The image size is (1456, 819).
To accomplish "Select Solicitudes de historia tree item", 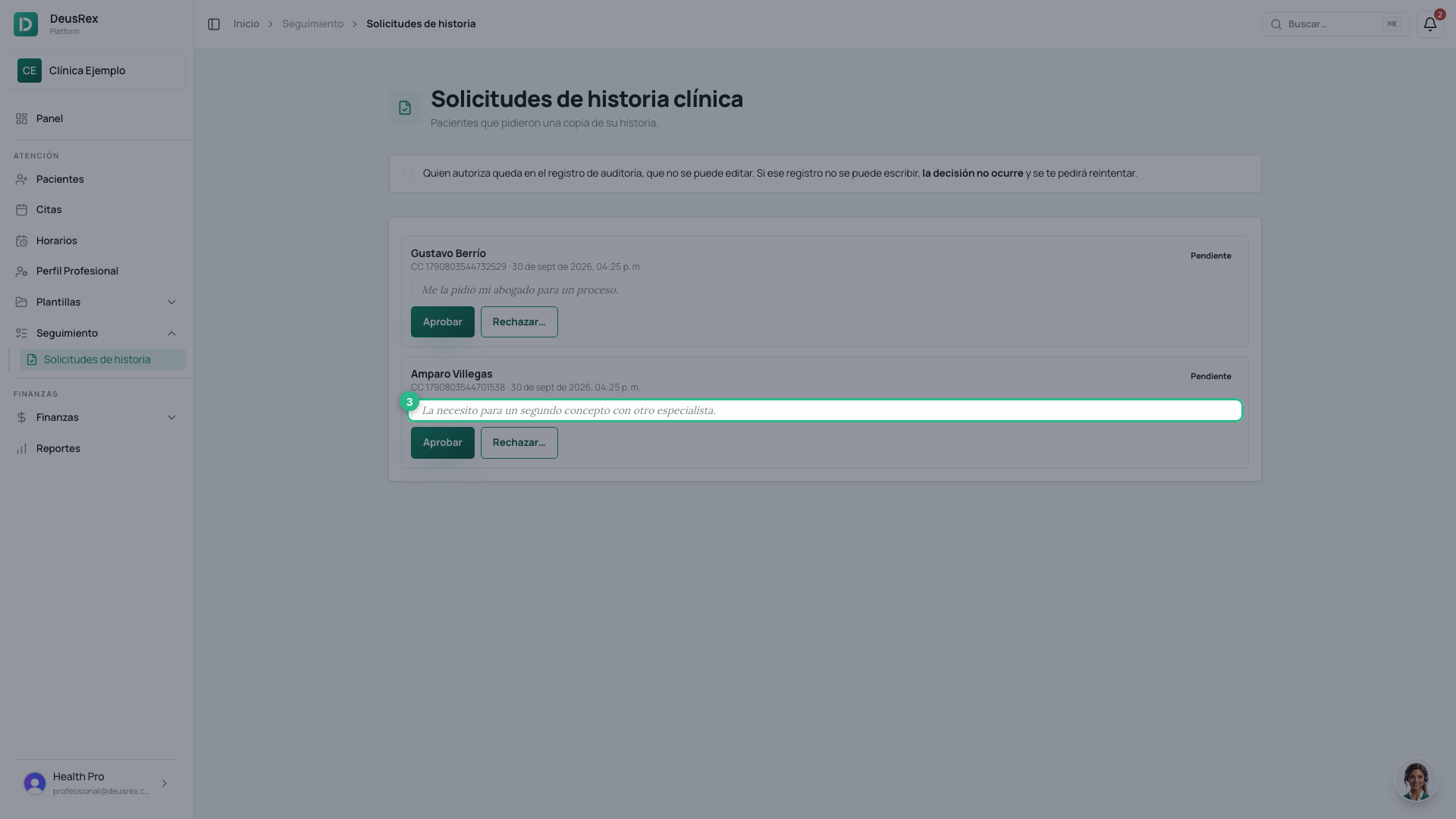I will (x=102, y=360).
